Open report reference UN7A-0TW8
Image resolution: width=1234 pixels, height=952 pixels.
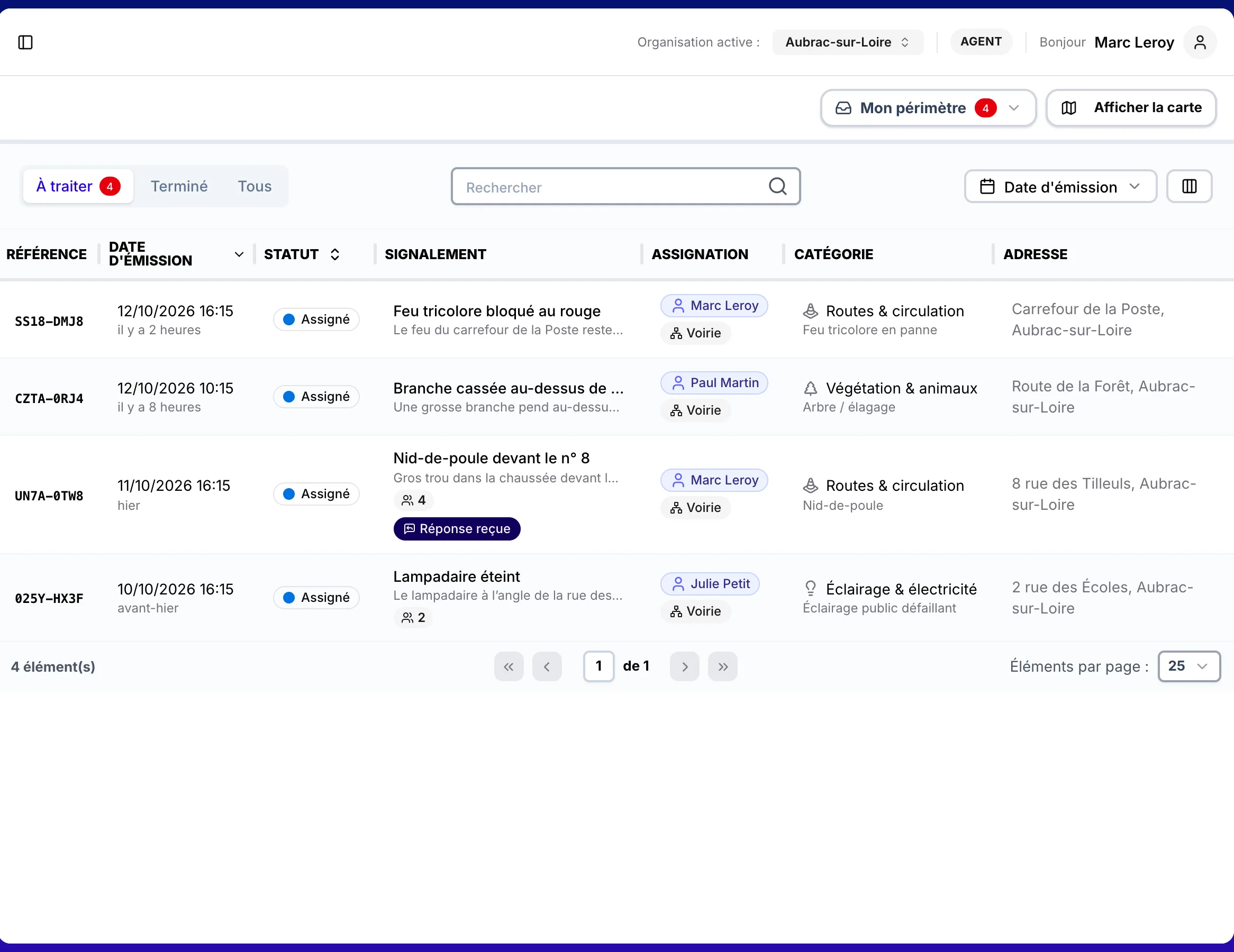click(49, 496)
